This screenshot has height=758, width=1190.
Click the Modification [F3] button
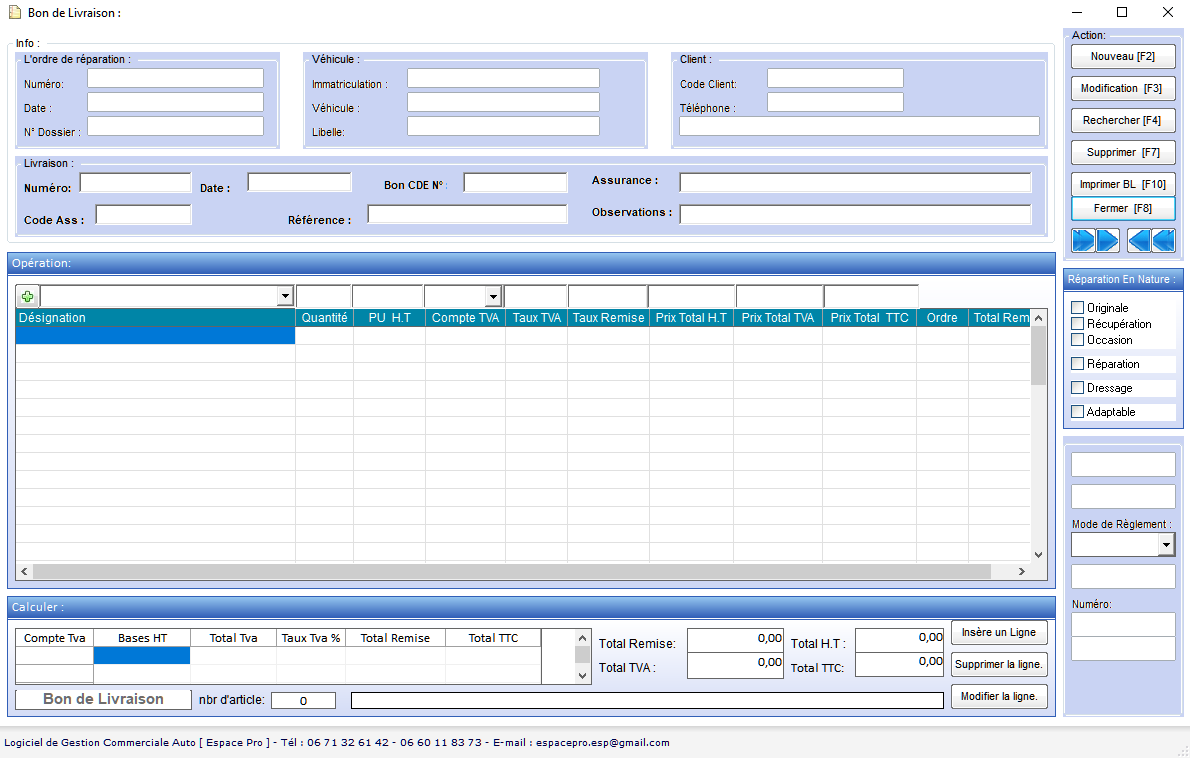point(1123,88)
